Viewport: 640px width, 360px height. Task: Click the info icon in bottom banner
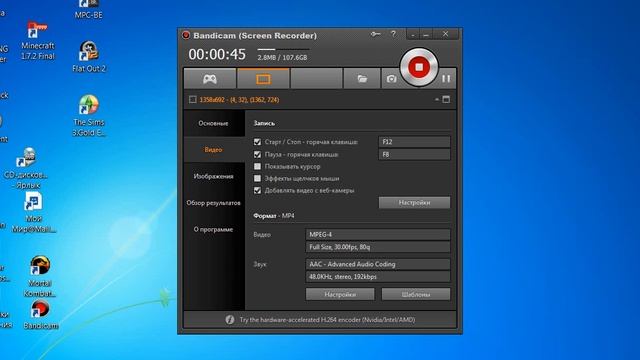coord(230,320)
